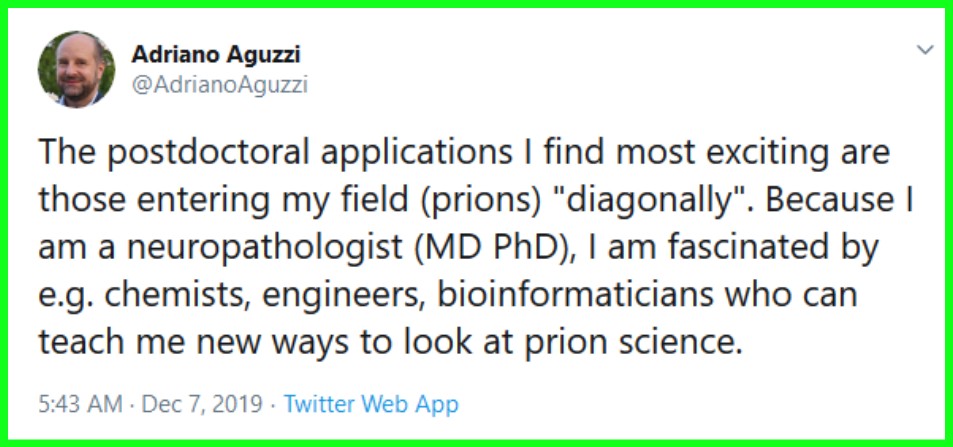Select the Dec 7, 2019 date
The image size is (953, 447).
[202, 405]
